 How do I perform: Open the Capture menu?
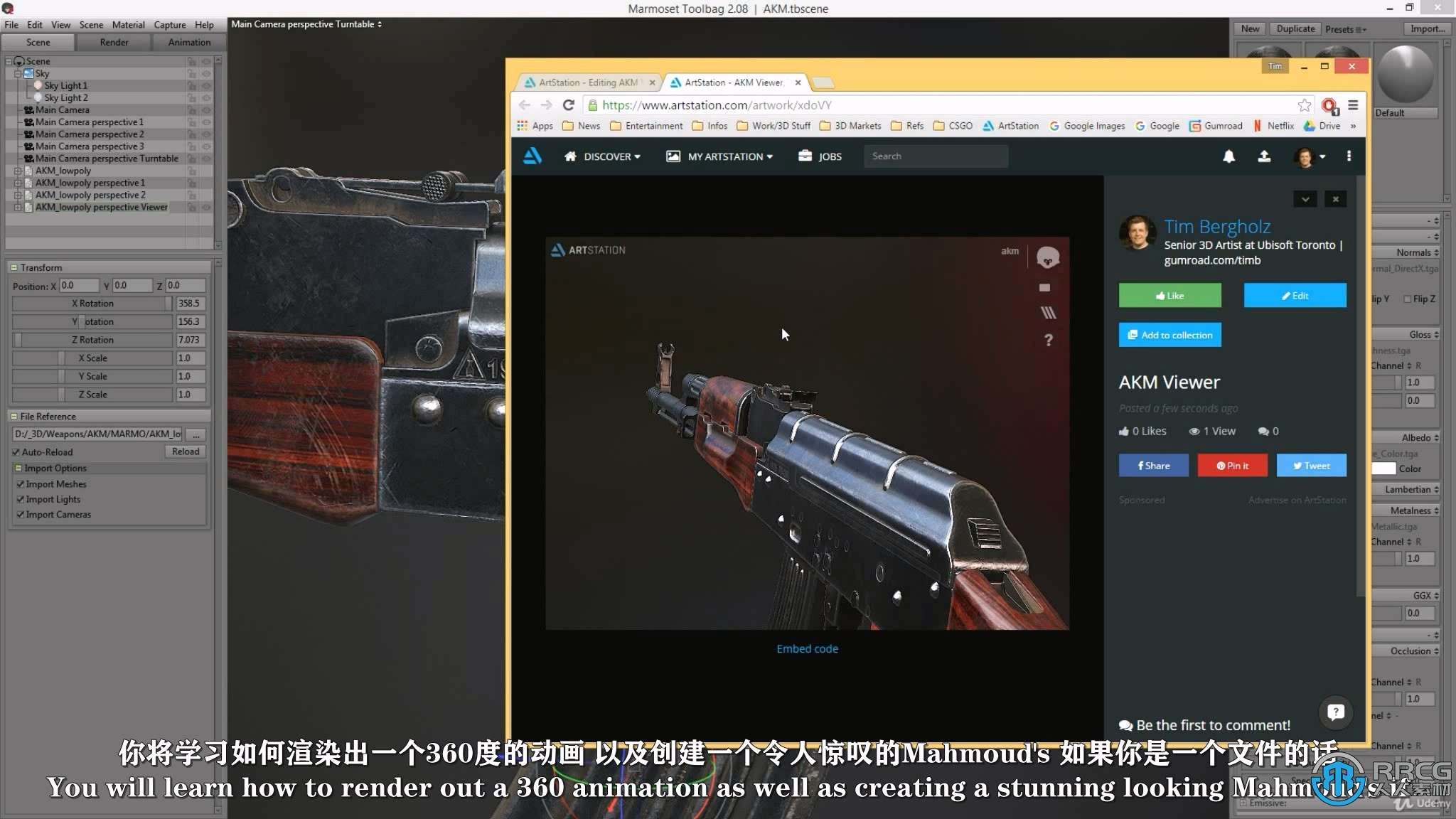pyautogui.click(x=169, y=25)
